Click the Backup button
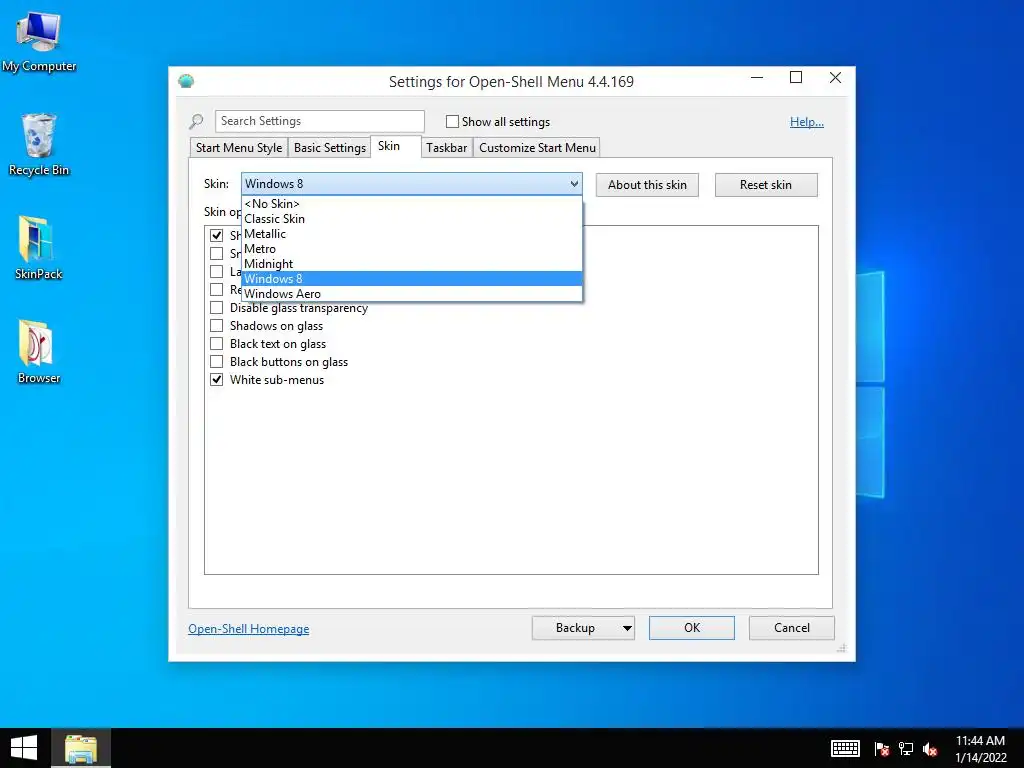Image resolution: width=1024 pixels, height=768 pixels. [x=575, y=628]
